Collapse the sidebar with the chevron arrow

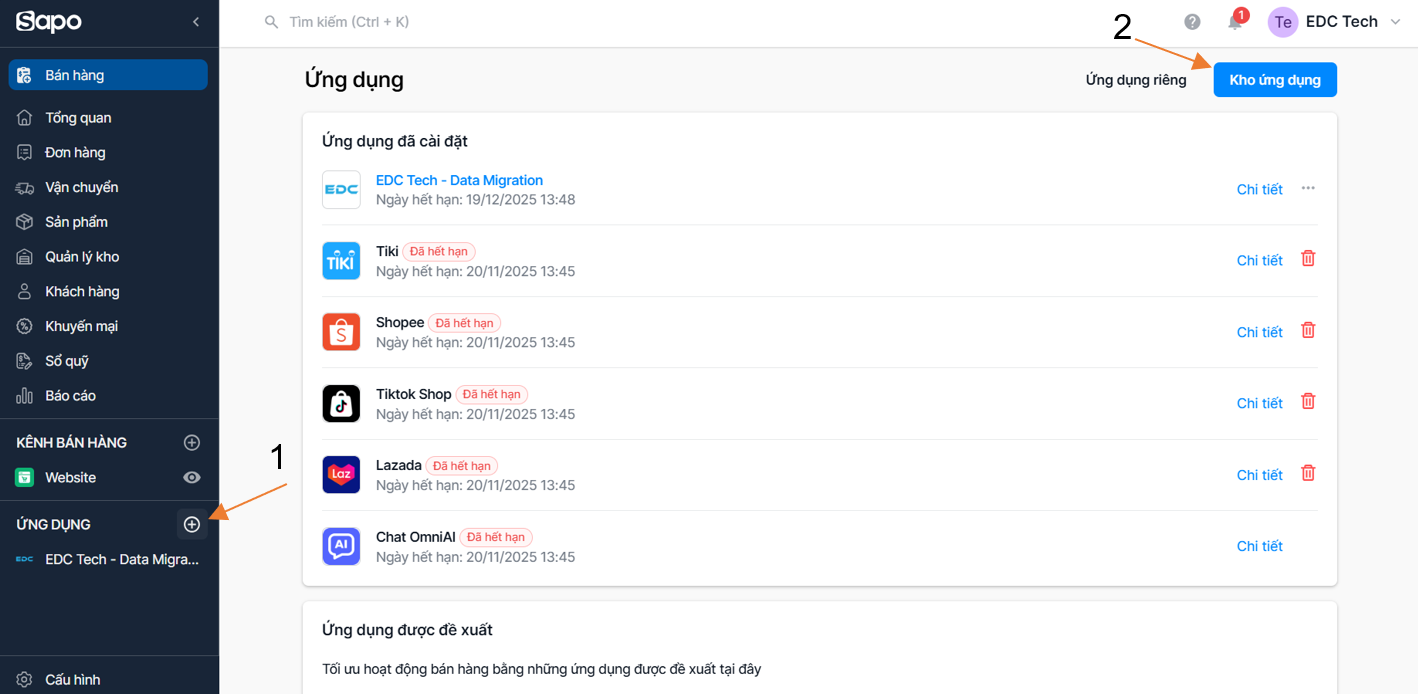tap(196, 22)
